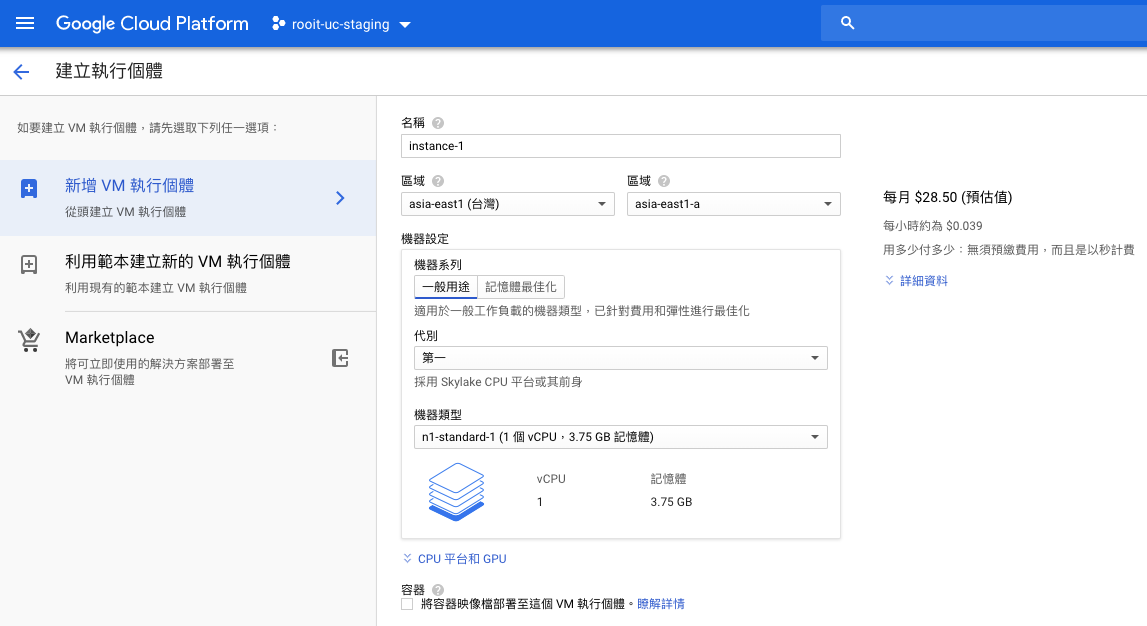Click the 每小時約為 $0.039 text
Screen dimensions: 1147x626
[933, 226]
